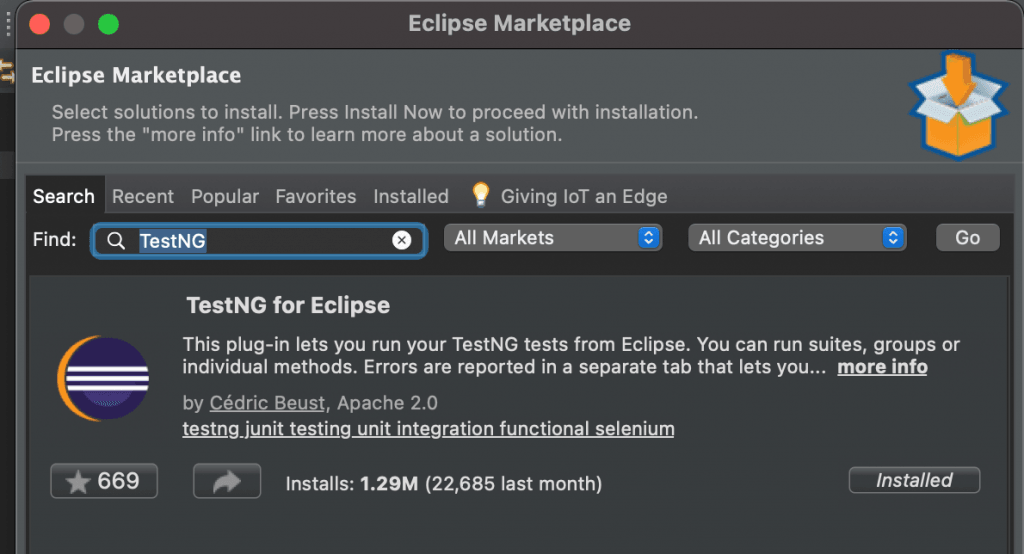Clear the search field with the X icon
The image size is (1024, 554).
(401, 240)
